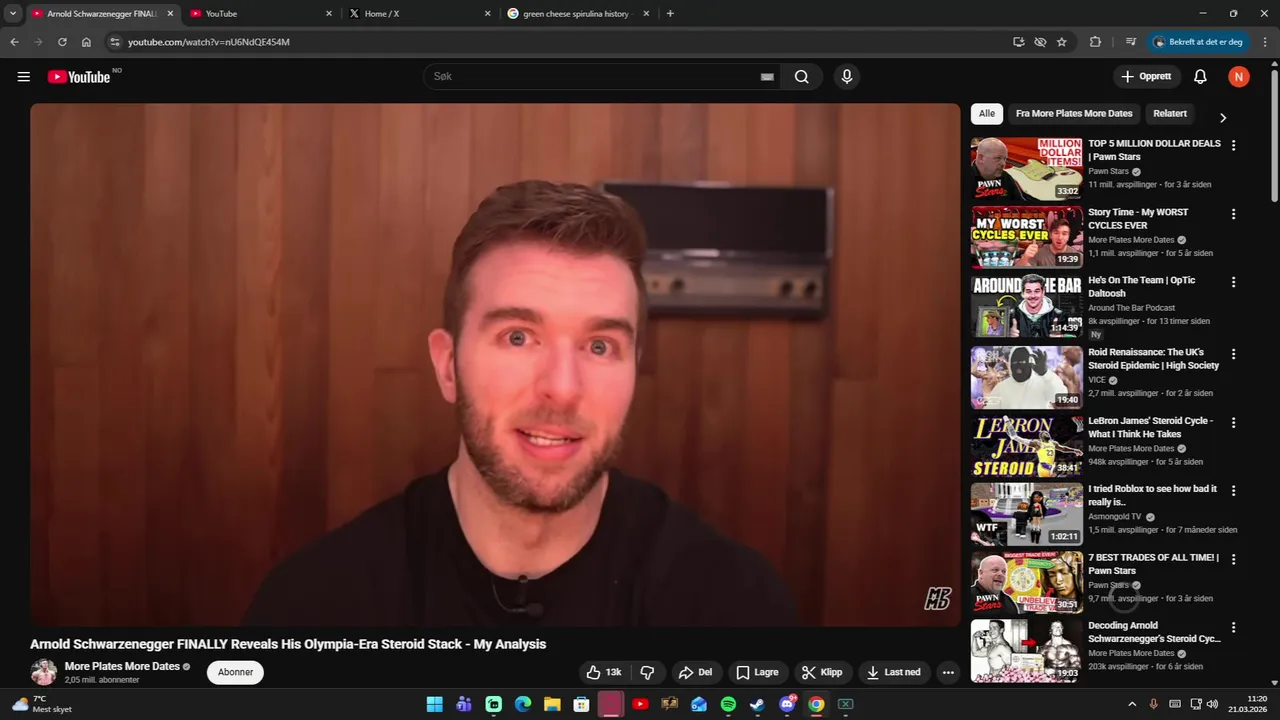This screenshot has height=720, width=1280.
Task: Open the account avatar N menu
Action: pyautogui.click(x=1239, y=77)
